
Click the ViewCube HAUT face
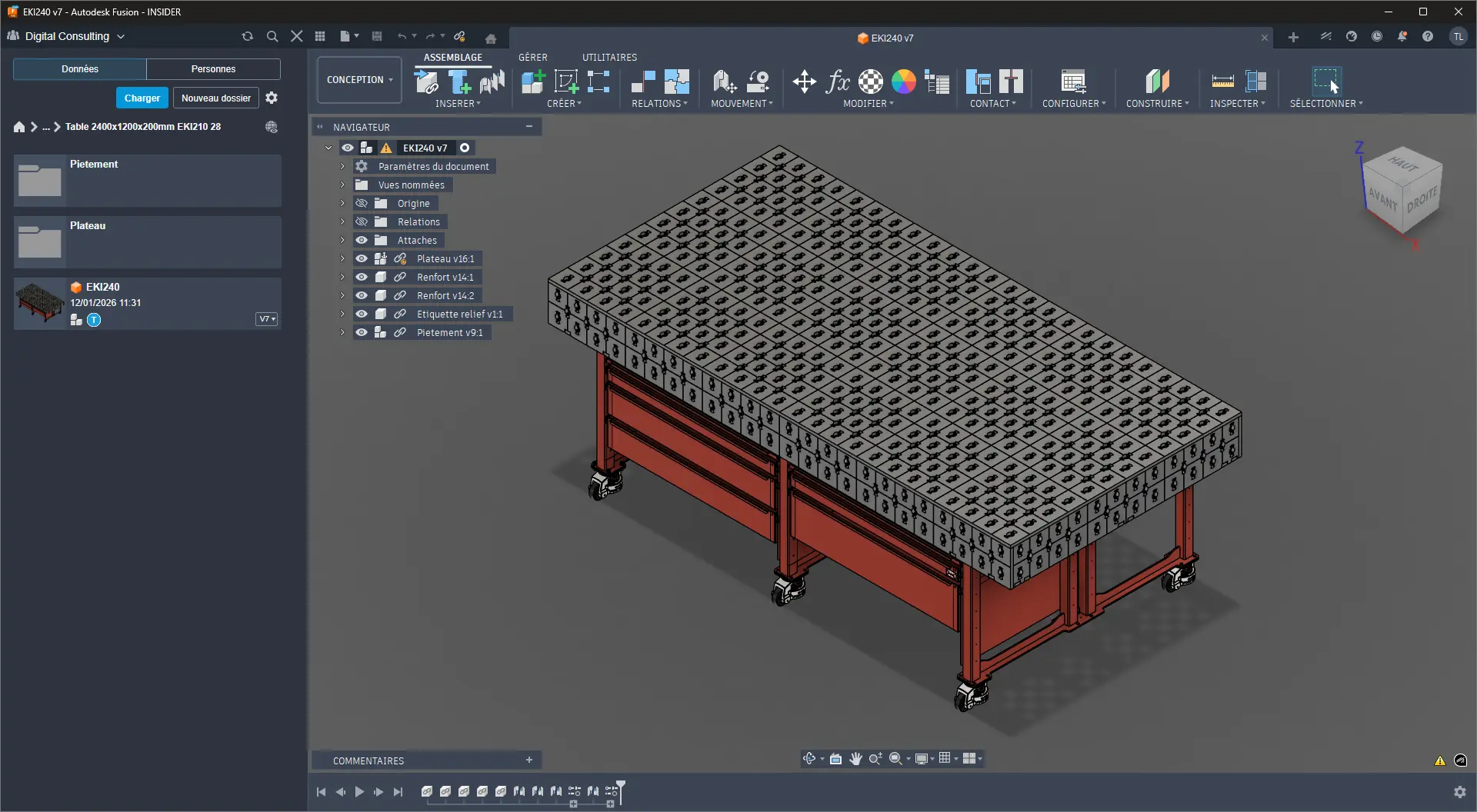point(1402,164)
